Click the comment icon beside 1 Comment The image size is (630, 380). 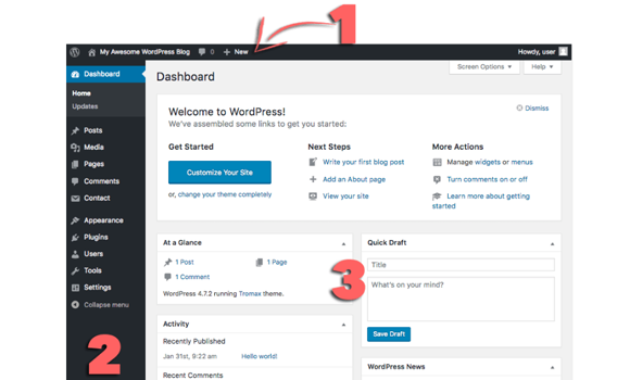[168, 277]
